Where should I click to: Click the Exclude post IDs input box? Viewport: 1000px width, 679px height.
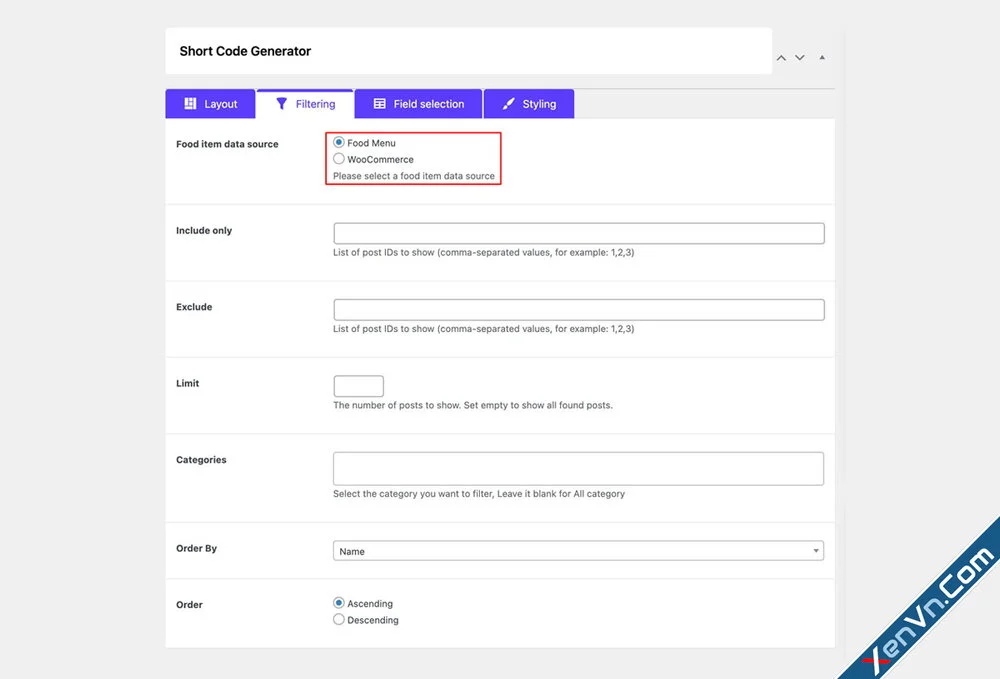(578, 309)
